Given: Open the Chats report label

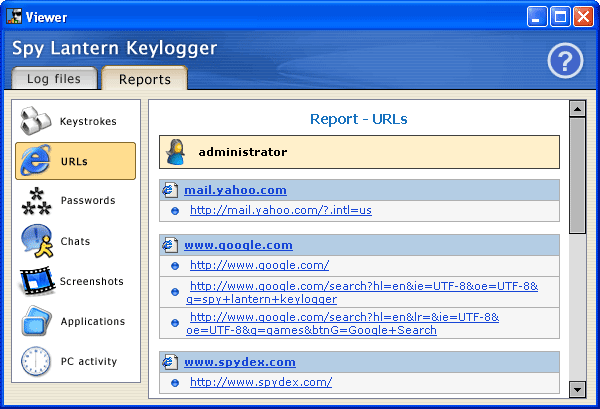Looking at the screenshot, I should click(75, 241).
